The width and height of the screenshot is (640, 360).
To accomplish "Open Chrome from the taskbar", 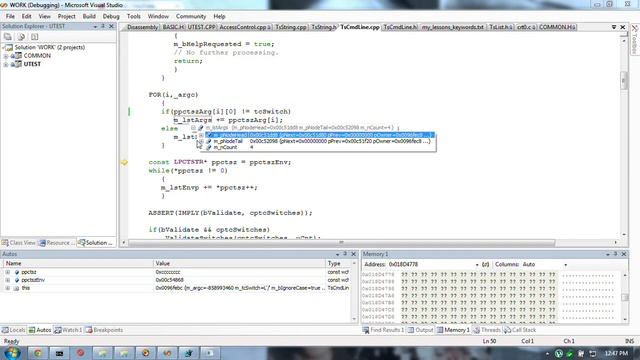I will (x=38, y=353).
